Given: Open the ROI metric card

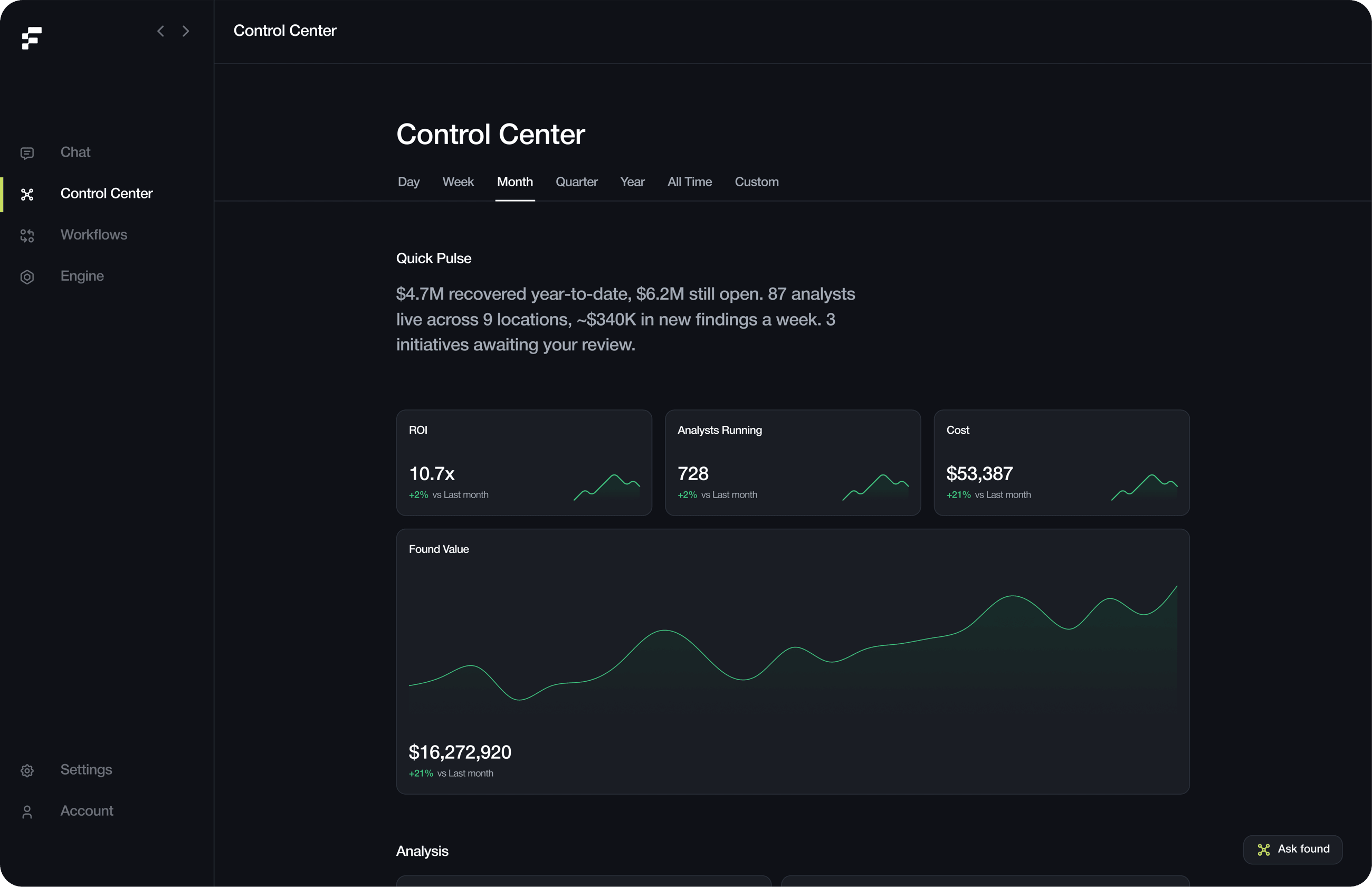Looking at the screenshot, I should [523, 463].
